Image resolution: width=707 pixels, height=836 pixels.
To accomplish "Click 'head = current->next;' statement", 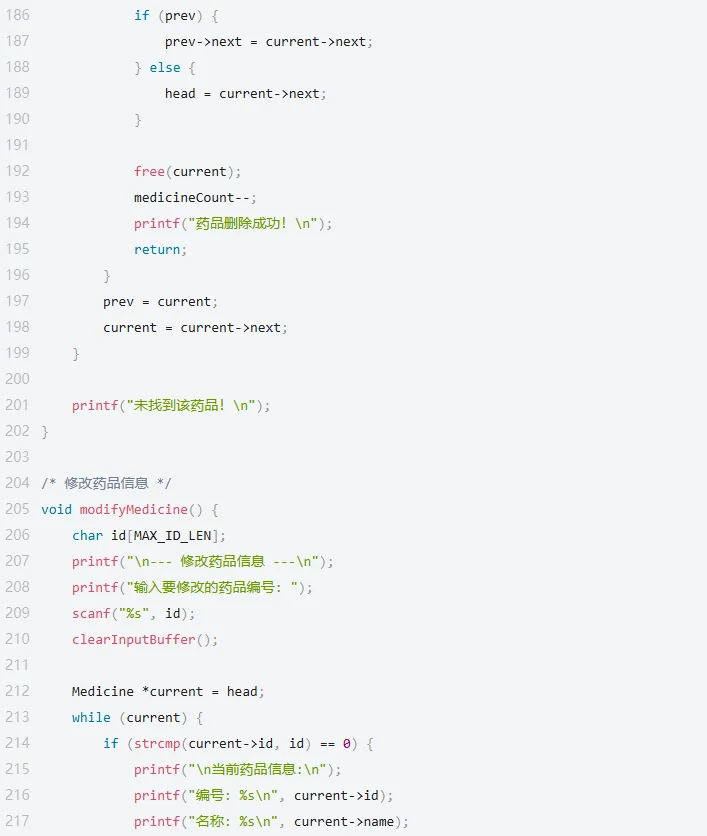I will (245, 94).
